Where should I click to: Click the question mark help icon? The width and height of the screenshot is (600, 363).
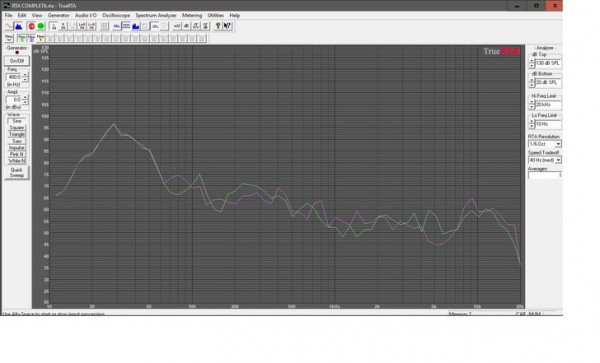click(x=218, y=26)
